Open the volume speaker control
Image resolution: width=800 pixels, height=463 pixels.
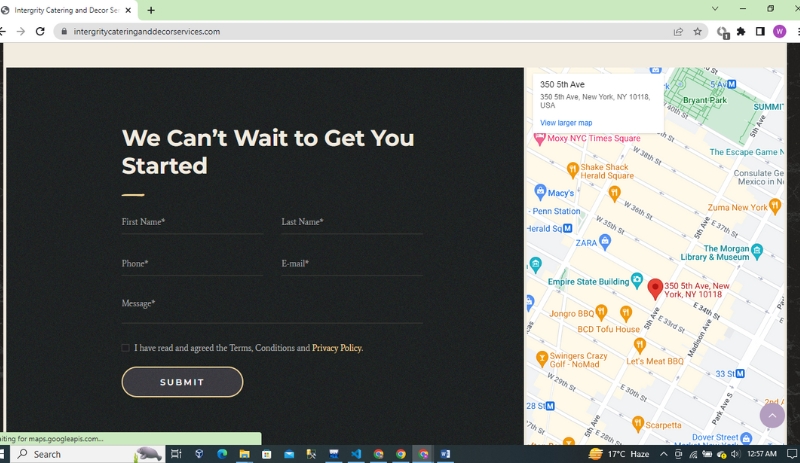tap(735, 454)
